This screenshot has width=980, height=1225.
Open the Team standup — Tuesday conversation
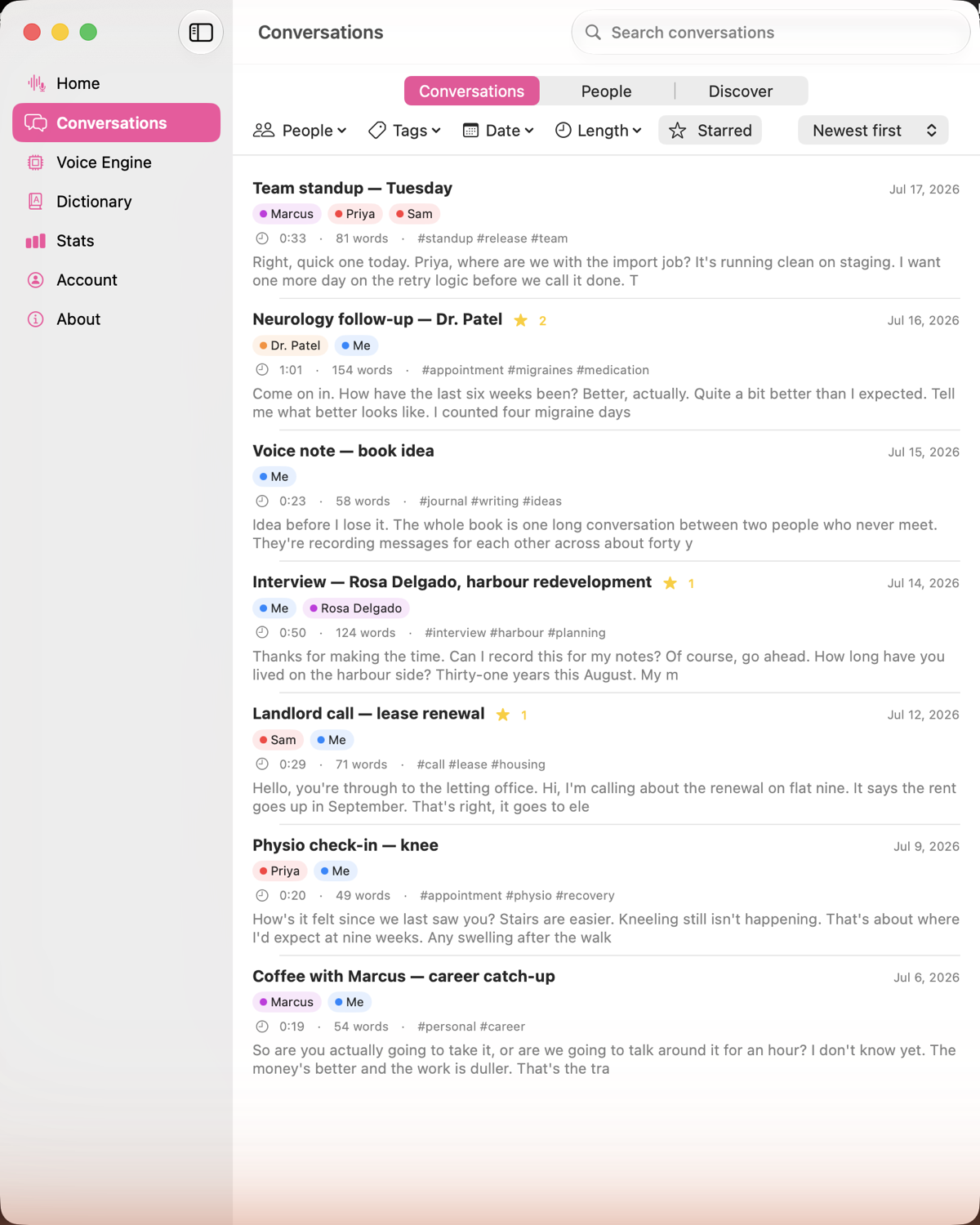(606, 234)
